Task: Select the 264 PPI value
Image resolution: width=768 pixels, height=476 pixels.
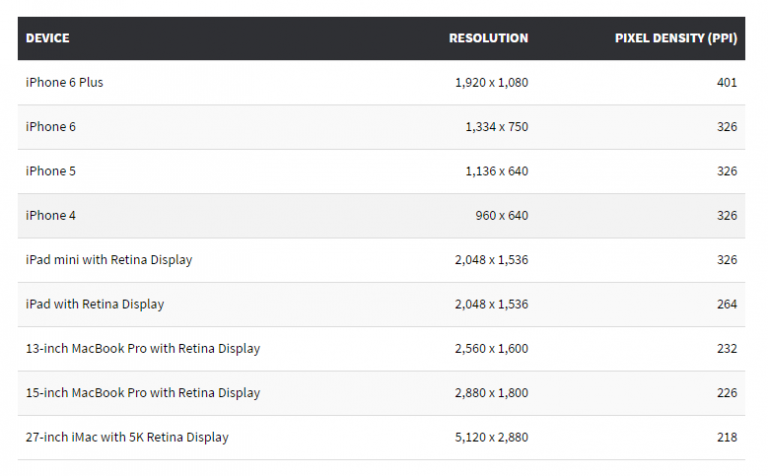Action: tap(727, 304)
